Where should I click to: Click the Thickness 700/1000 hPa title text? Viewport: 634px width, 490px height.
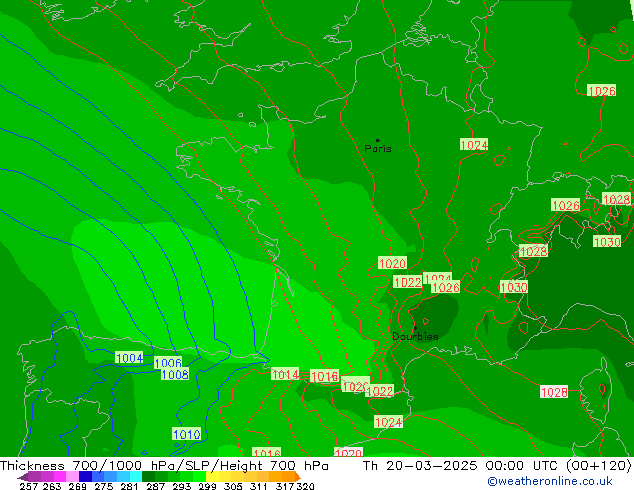pos(87,466)
